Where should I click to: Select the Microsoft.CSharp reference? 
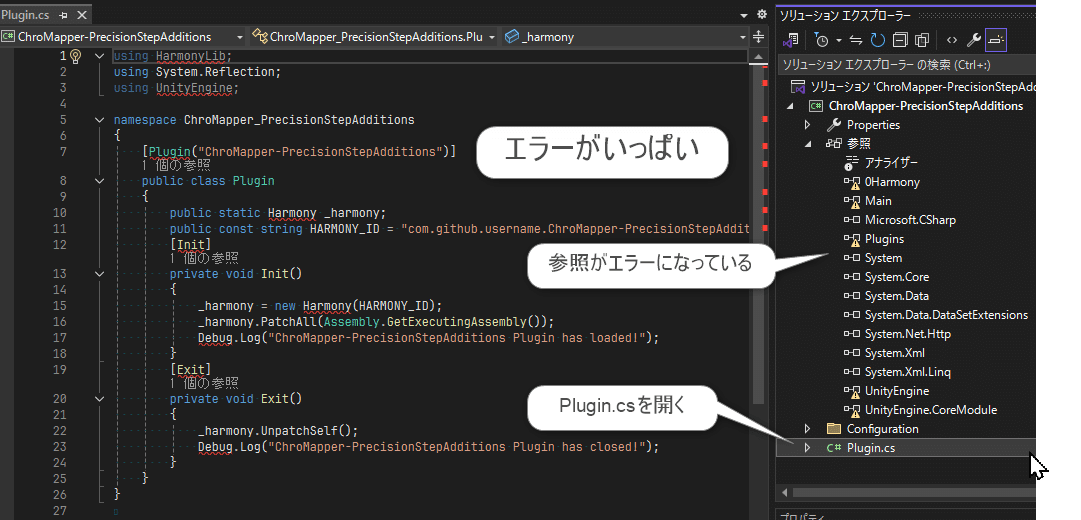[x=910, y=220]
